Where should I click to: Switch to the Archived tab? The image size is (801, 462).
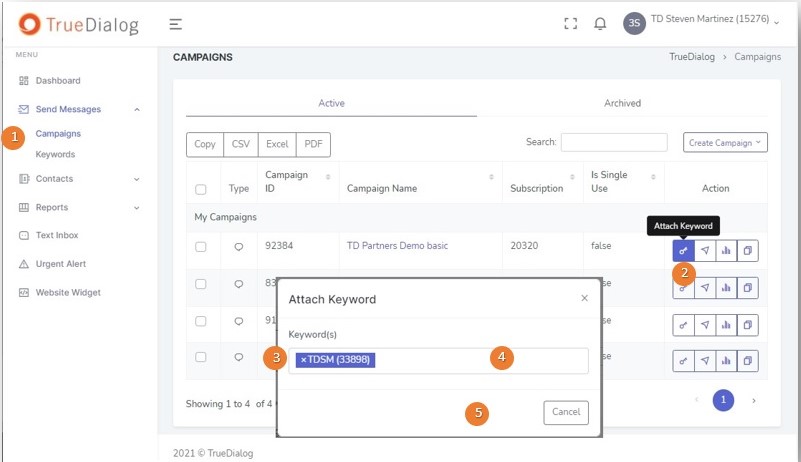[x=622, y=103]
